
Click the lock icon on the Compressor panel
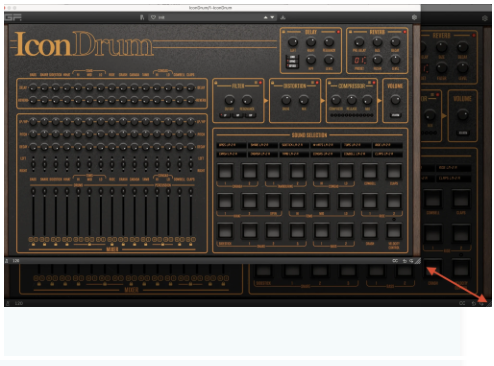pos(330,83)
